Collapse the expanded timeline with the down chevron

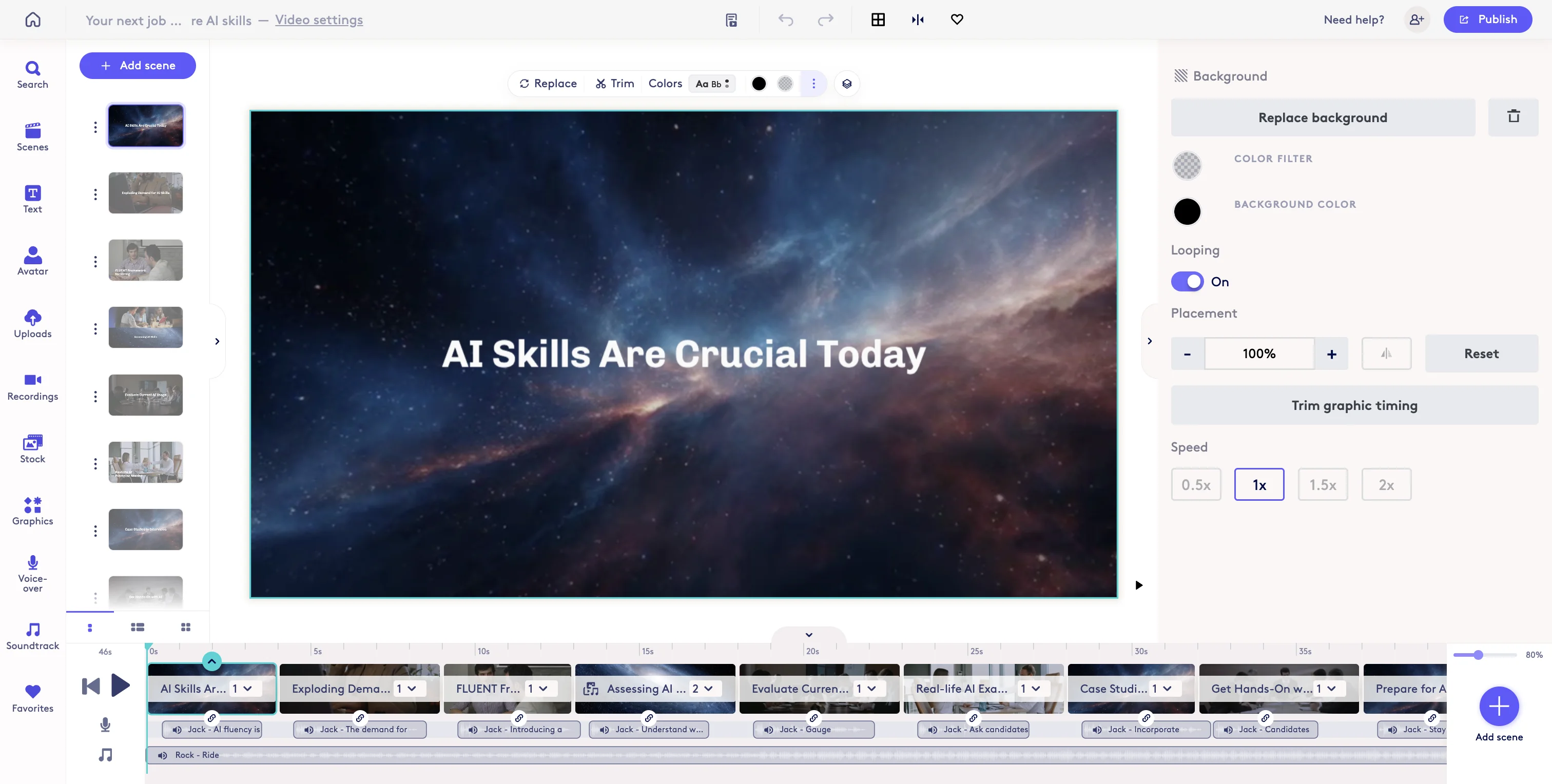tap(808, 634)
